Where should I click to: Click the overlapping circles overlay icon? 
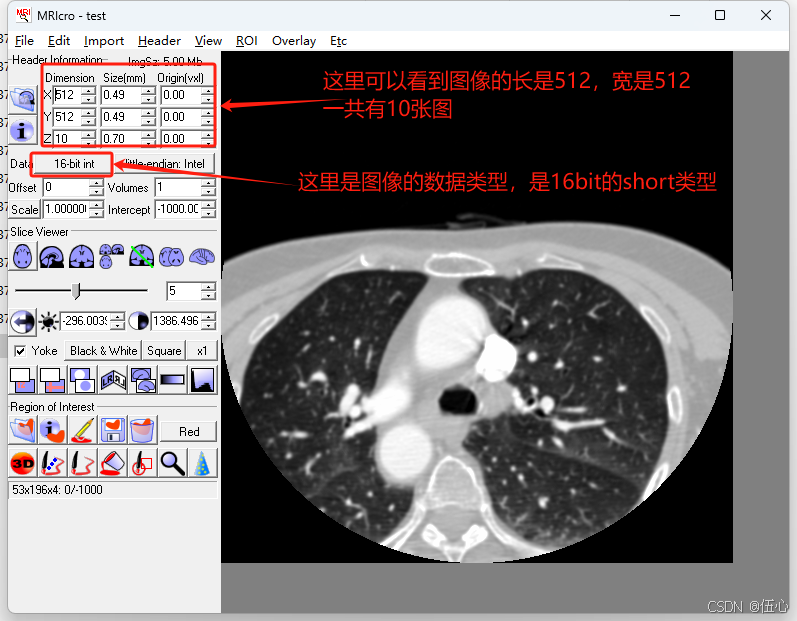82,380
